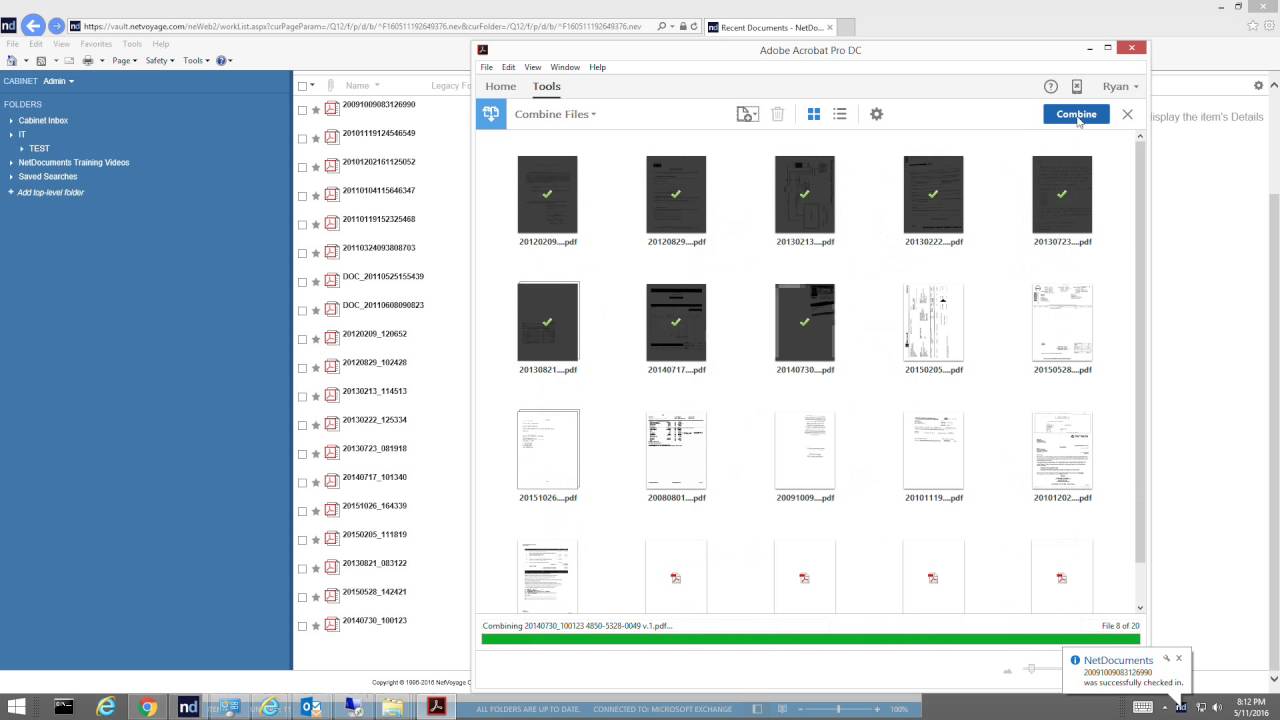Click the blue Combine button

pyautogui.click(x=1076, y=114)
